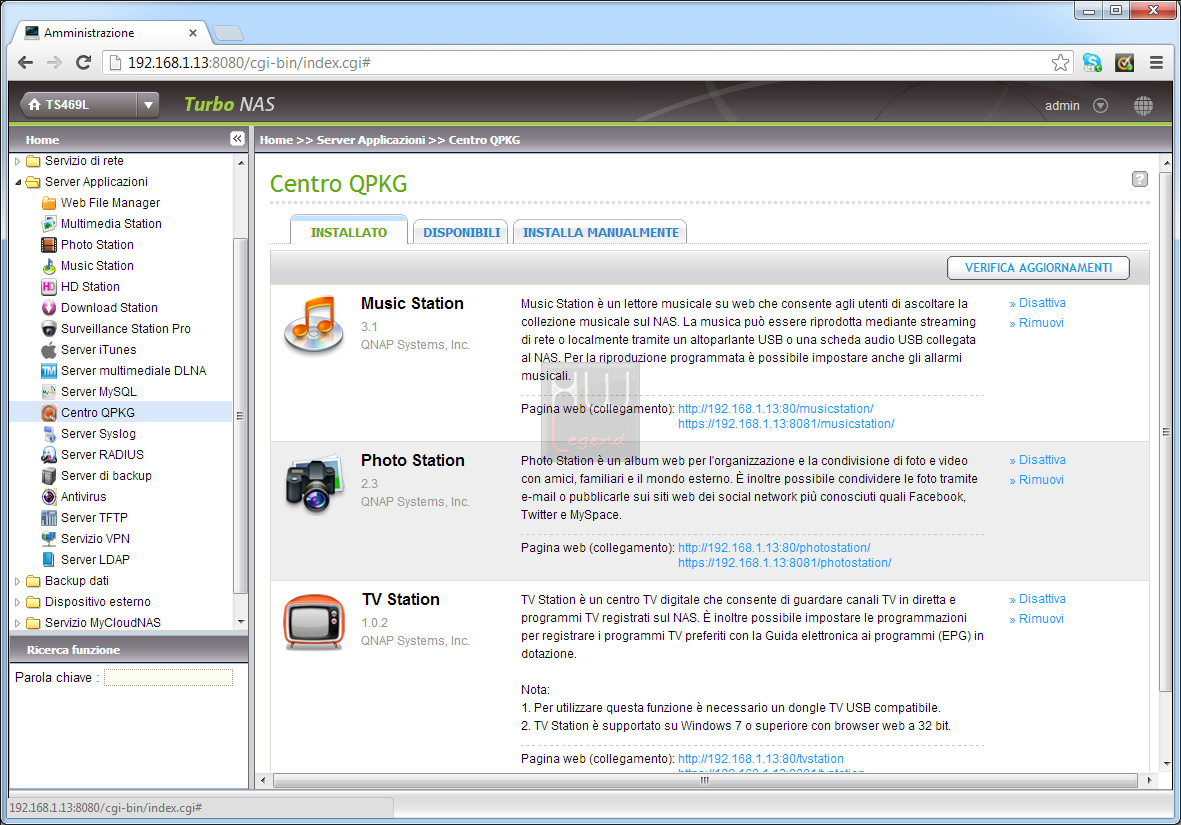This screenshot has width=1181, height=825.
Task: Open help question mark icon
Action: pos(1140,179)
